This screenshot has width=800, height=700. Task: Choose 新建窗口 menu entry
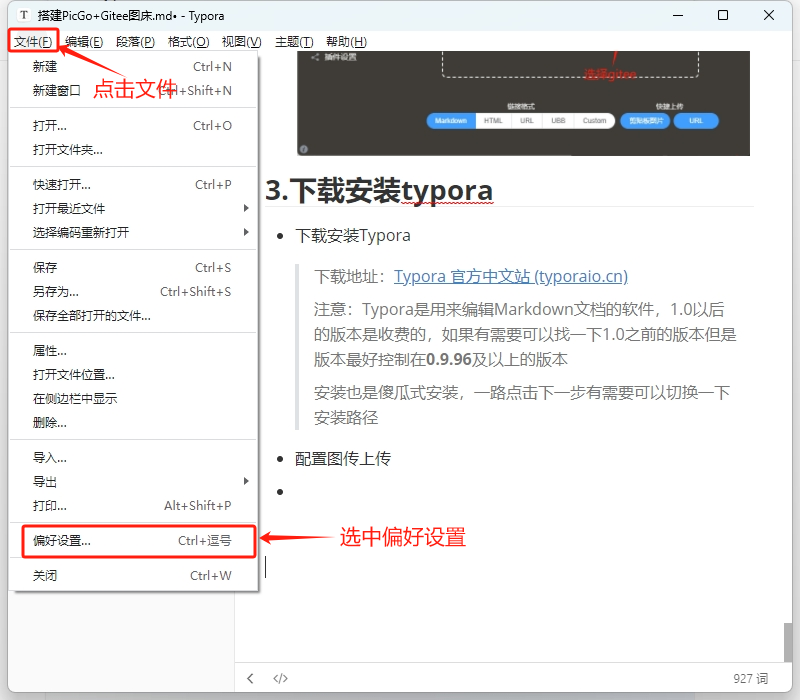coord(133,90)
